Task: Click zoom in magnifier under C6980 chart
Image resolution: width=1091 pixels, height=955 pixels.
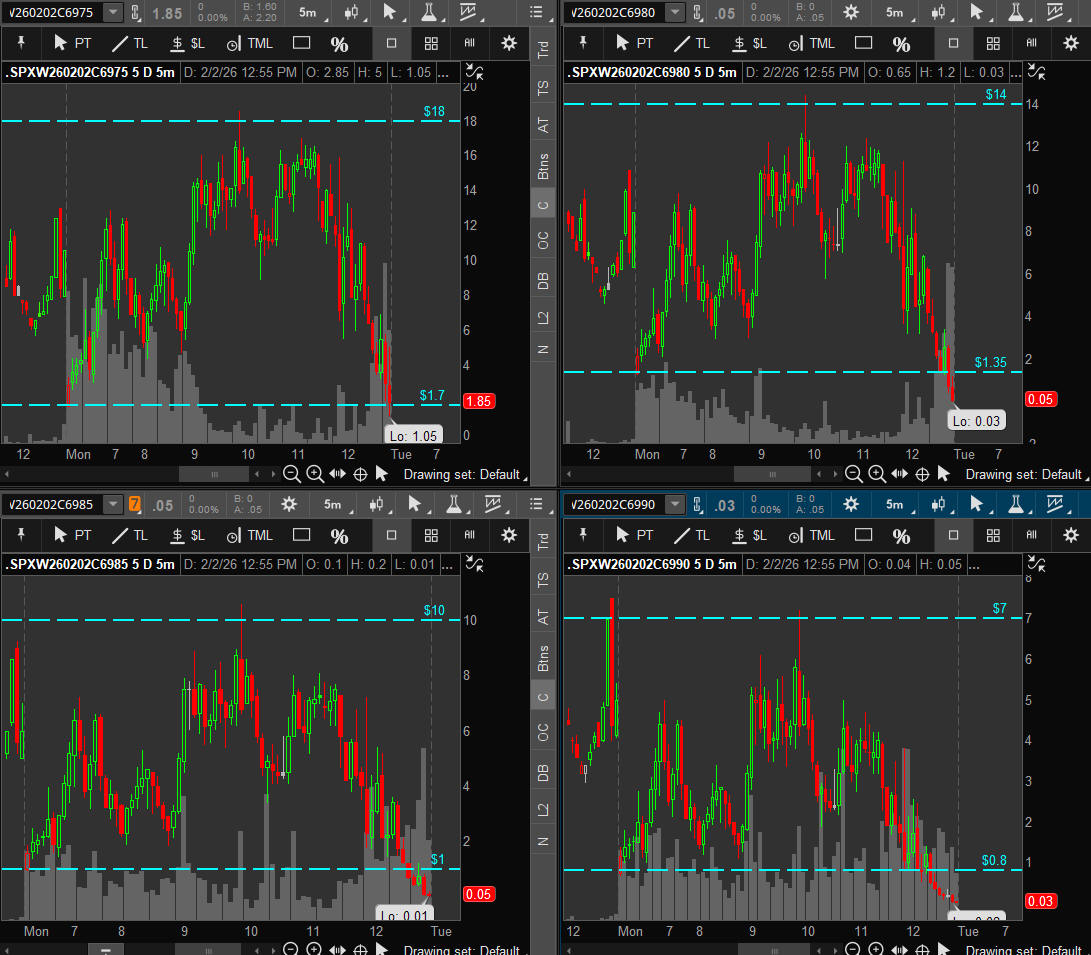Action: click(x=876, y=474)
